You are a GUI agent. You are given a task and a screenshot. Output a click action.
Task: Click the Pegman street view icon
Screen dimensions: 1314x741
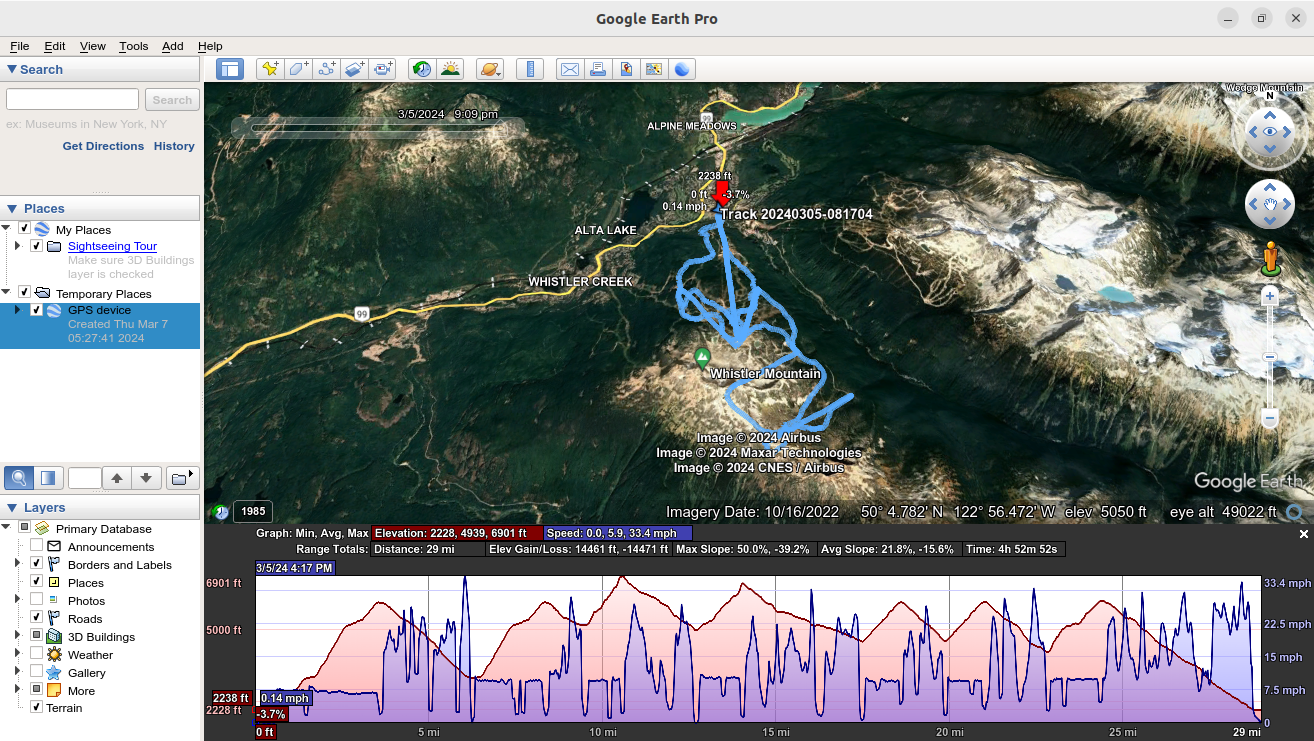point(1270,258)
